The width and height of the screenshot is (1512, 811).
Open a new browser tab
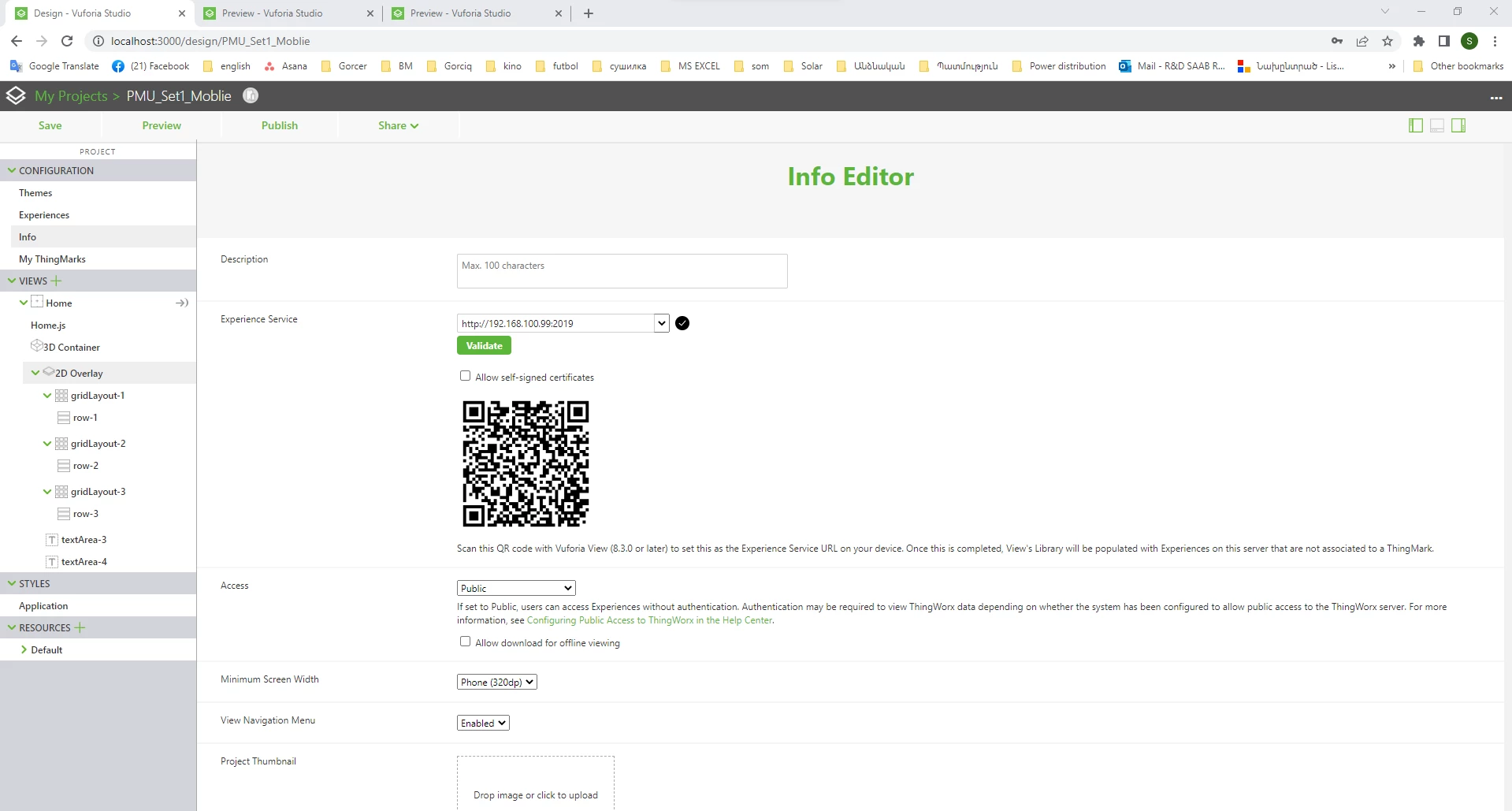coord(589,13)
